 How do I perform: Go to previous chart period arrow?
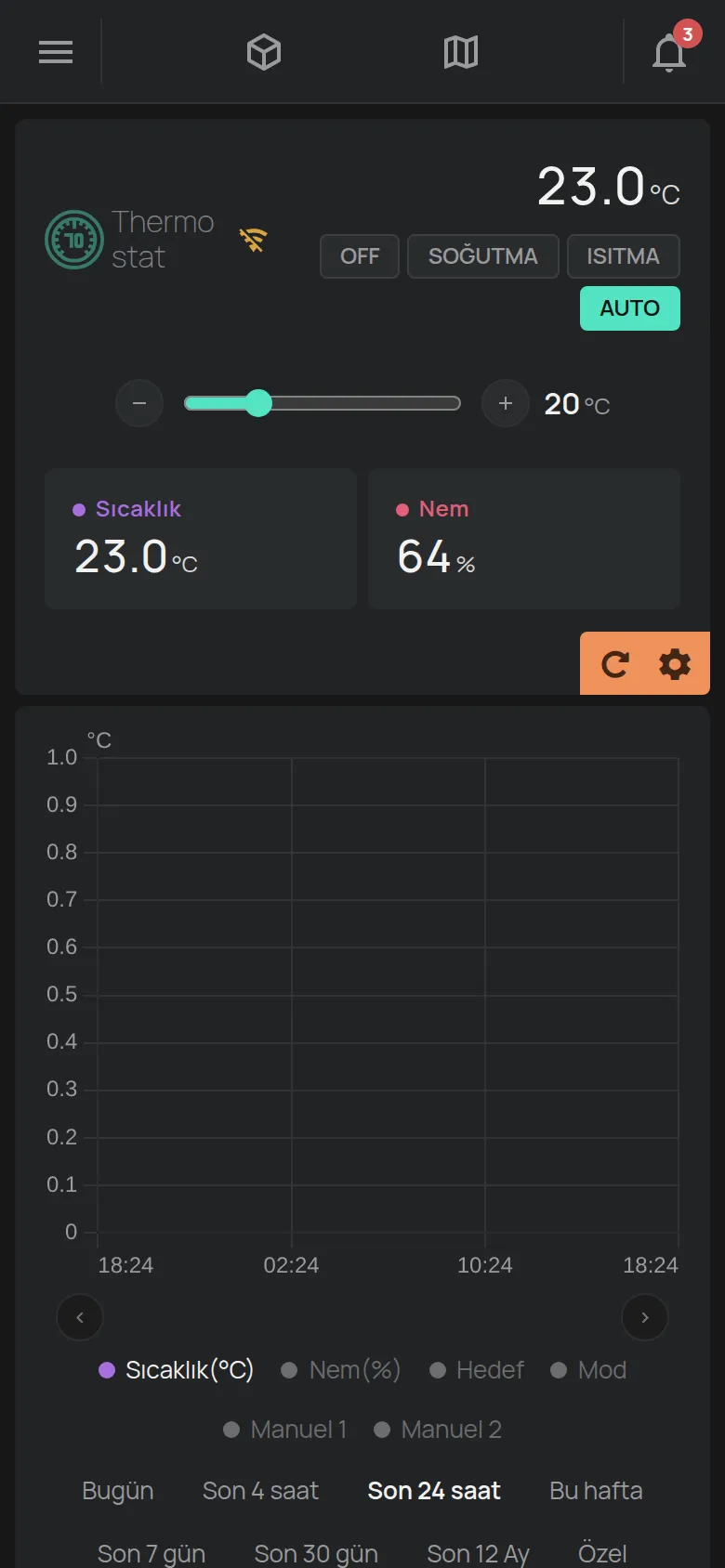click(80, 1317)
